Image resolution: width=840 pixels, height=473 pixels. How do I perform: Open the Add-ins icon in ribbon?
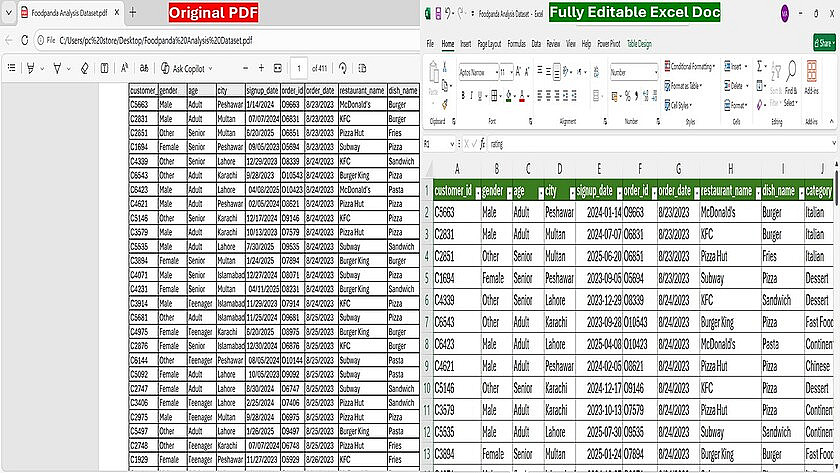812,77
